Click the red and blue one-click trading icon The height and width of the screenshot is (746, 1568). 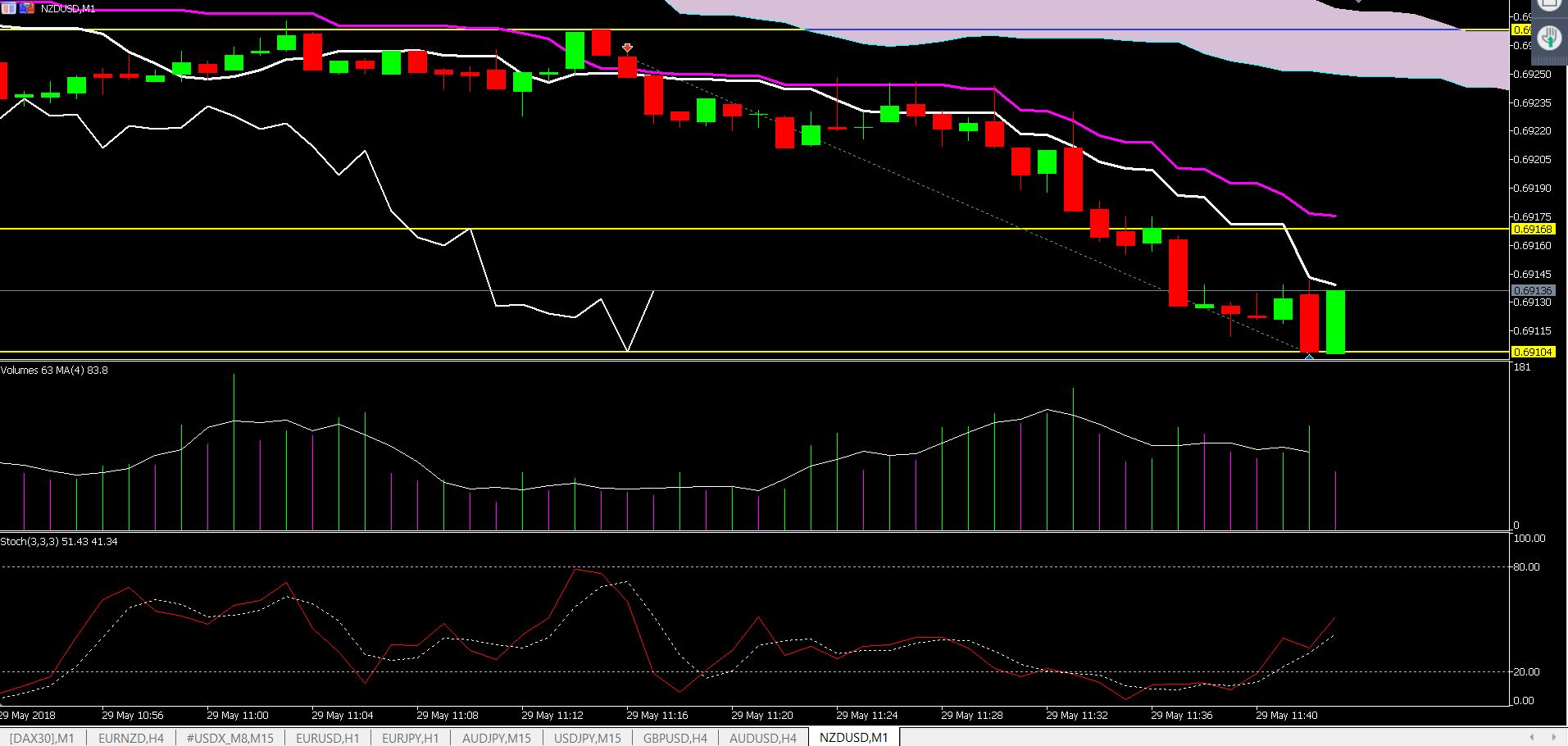point(27,8)
